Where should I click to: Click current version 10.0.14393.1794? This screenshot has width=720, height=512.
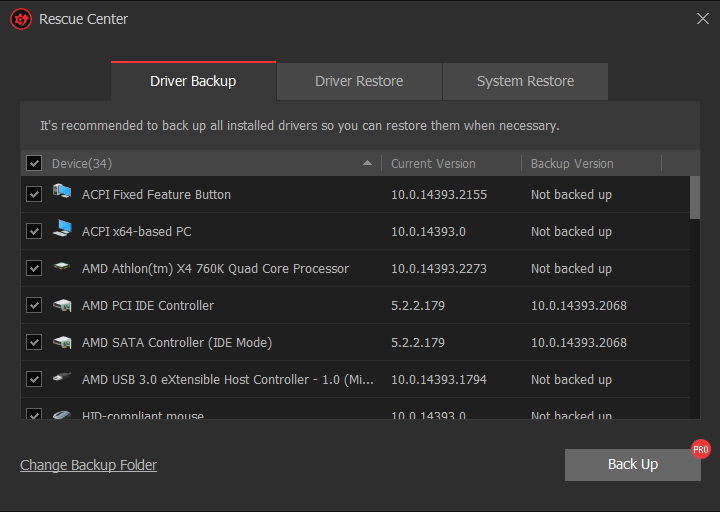439,380
